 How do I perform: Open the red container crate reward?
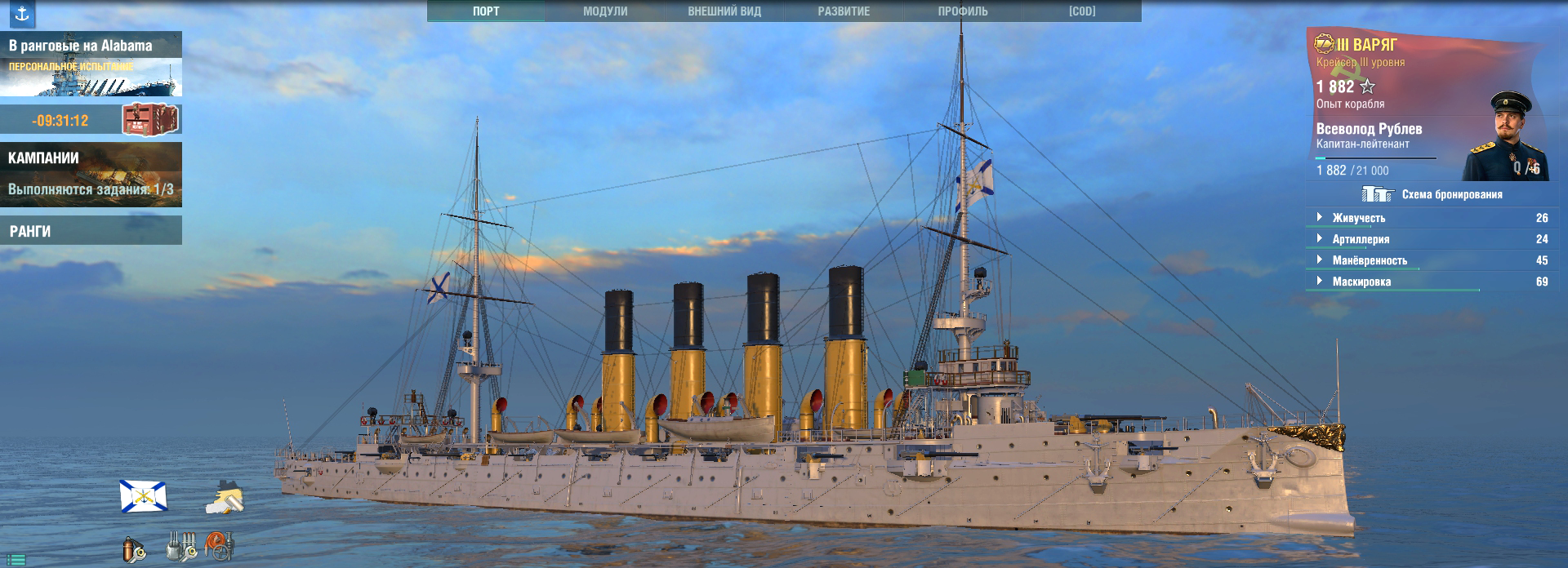(x=149, y=120)
